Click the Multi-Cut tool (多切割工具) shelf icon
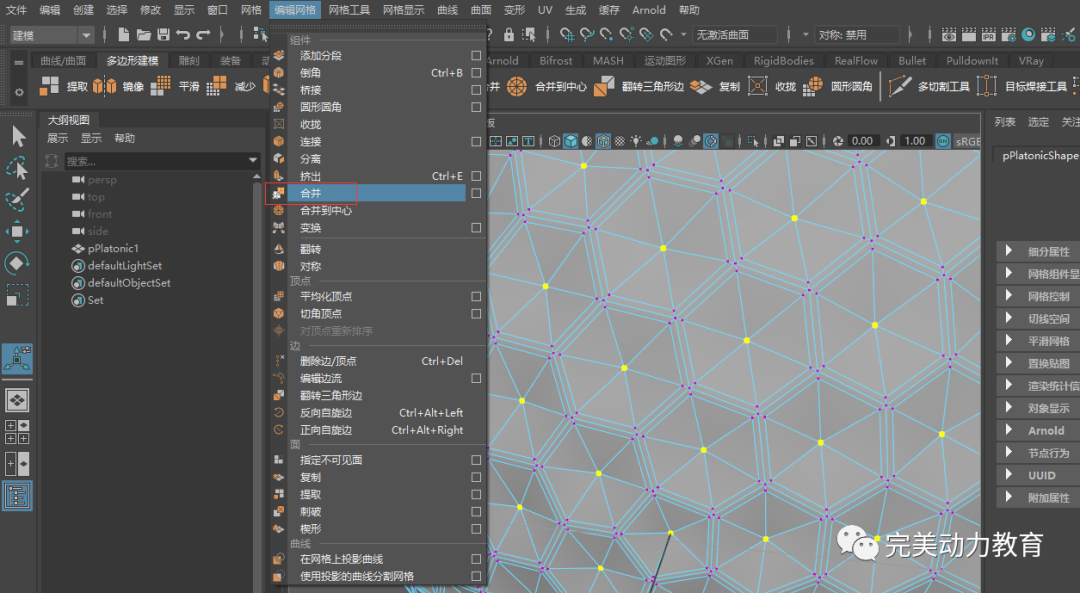Viewport: 1080px width, 593px height. click(x=901, y=87)
